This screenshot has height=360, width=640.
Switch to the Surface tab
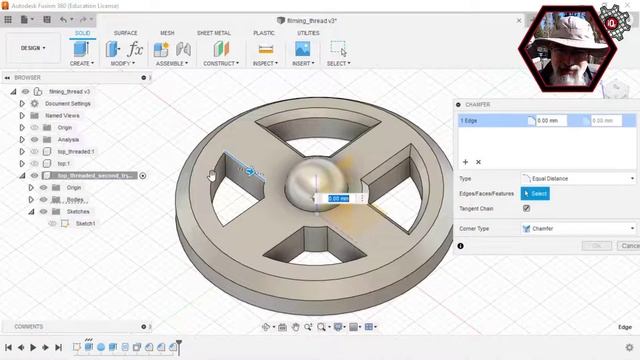[x=125, y=33]
